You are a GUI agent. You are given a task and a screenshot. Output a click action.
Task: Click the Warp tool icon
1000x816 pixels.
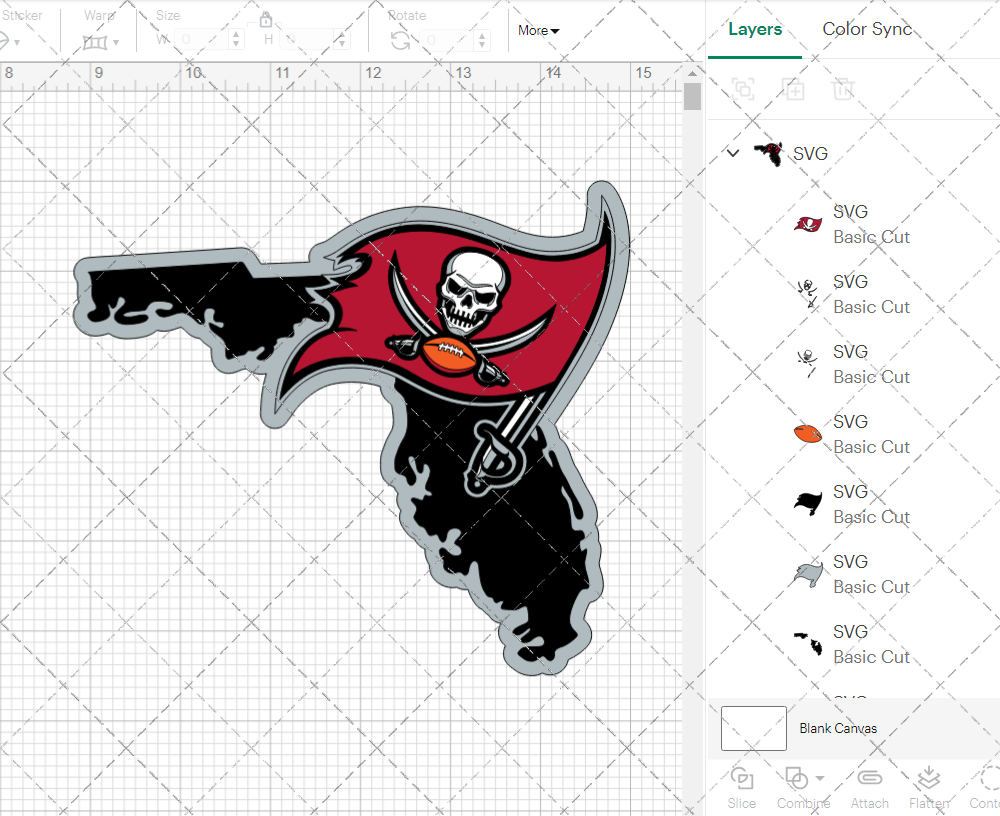click(x=94, y=43)
